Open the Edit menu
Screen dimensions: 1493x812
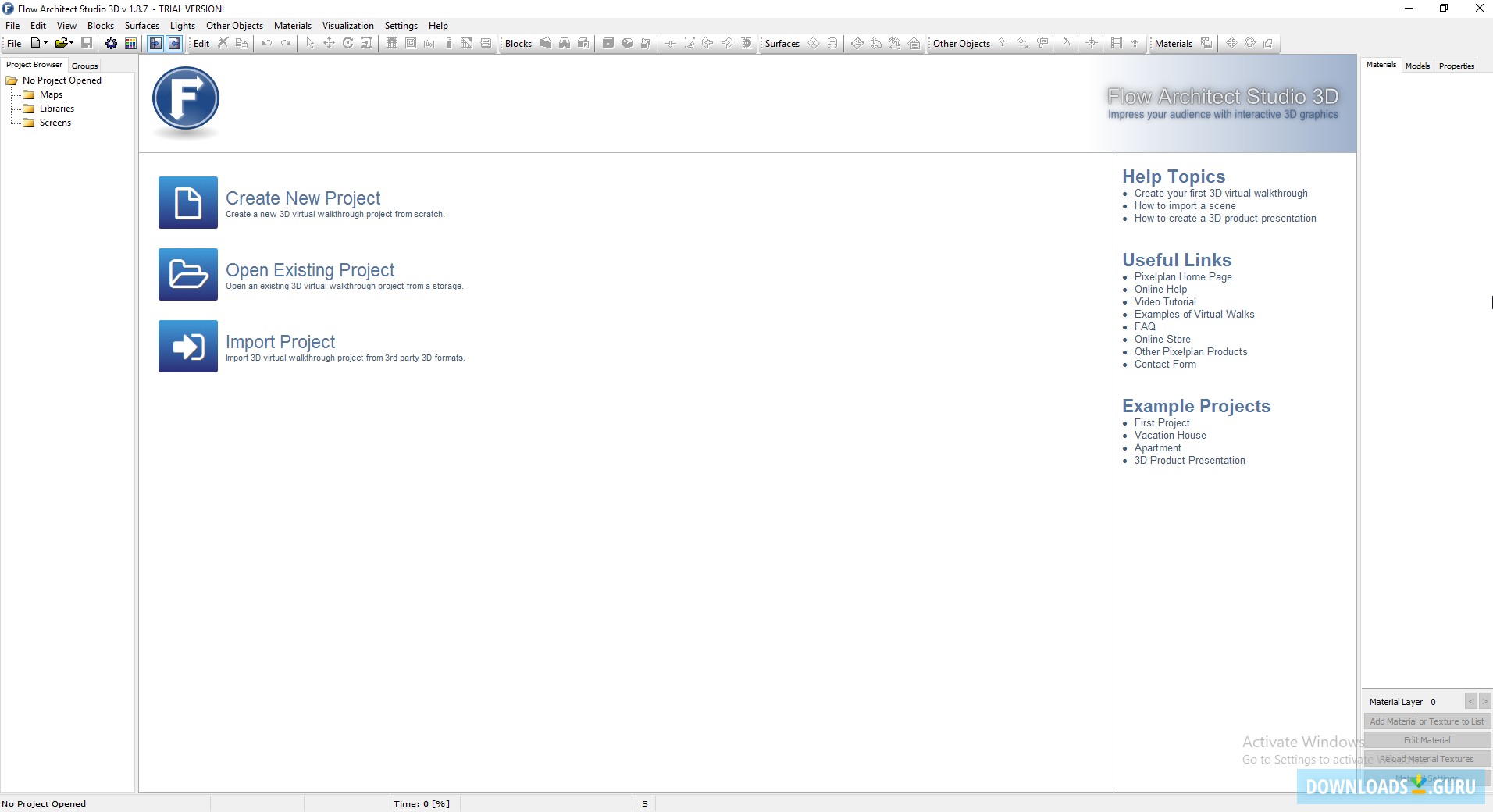[38, 25]
